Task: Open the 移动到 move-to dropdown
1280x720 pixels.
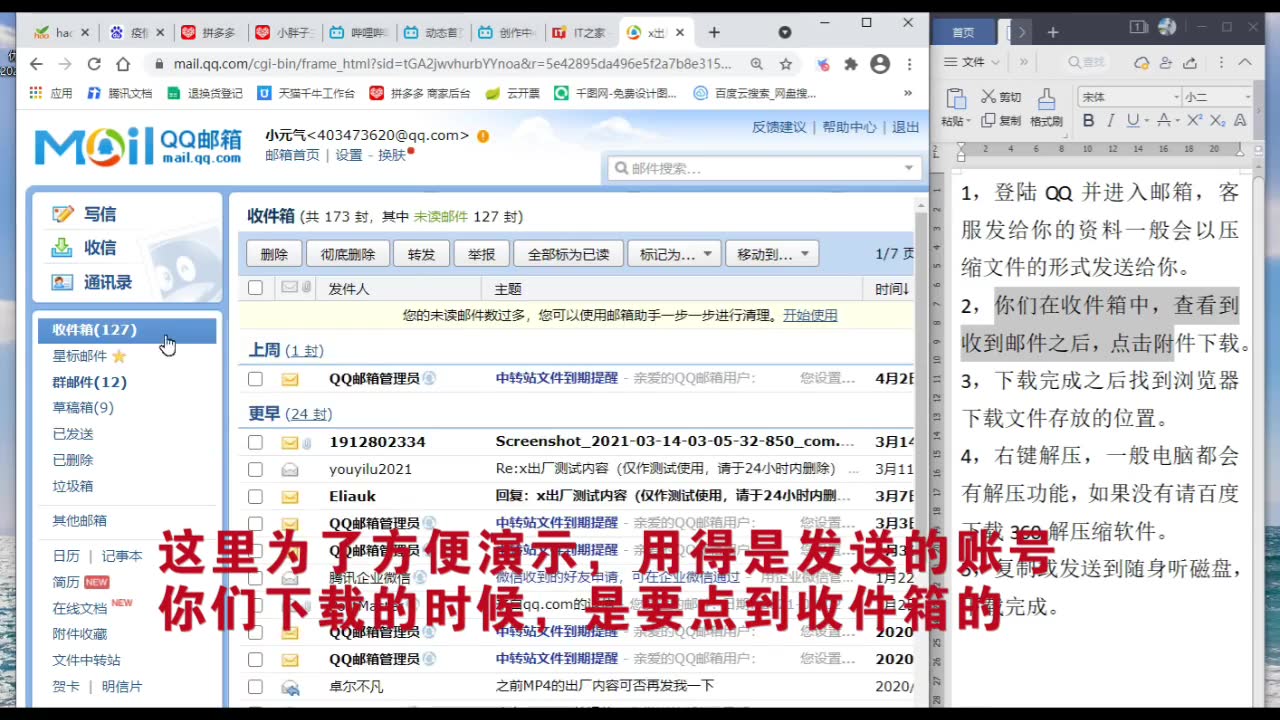Action: pyautogui.click(x=772, y=253)
